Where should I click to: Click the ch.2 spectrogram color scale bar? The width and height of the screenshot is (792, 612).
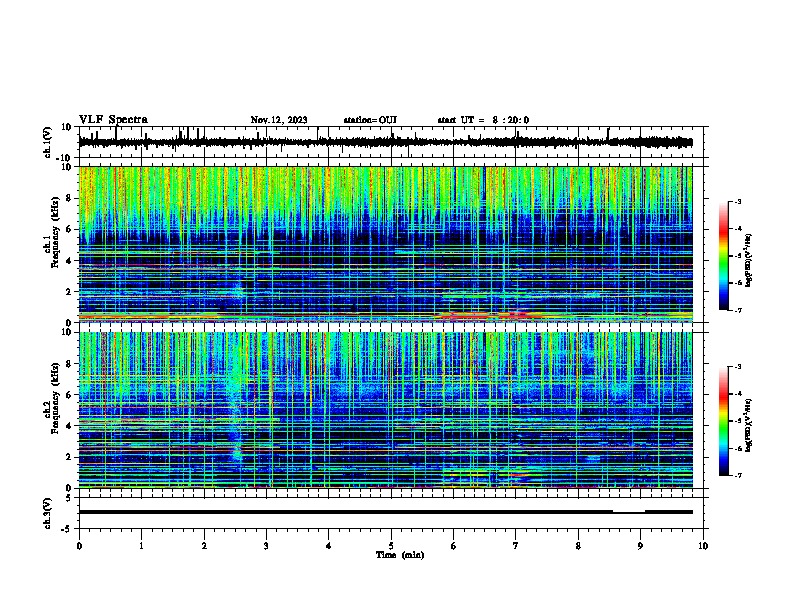click(723, 421)
